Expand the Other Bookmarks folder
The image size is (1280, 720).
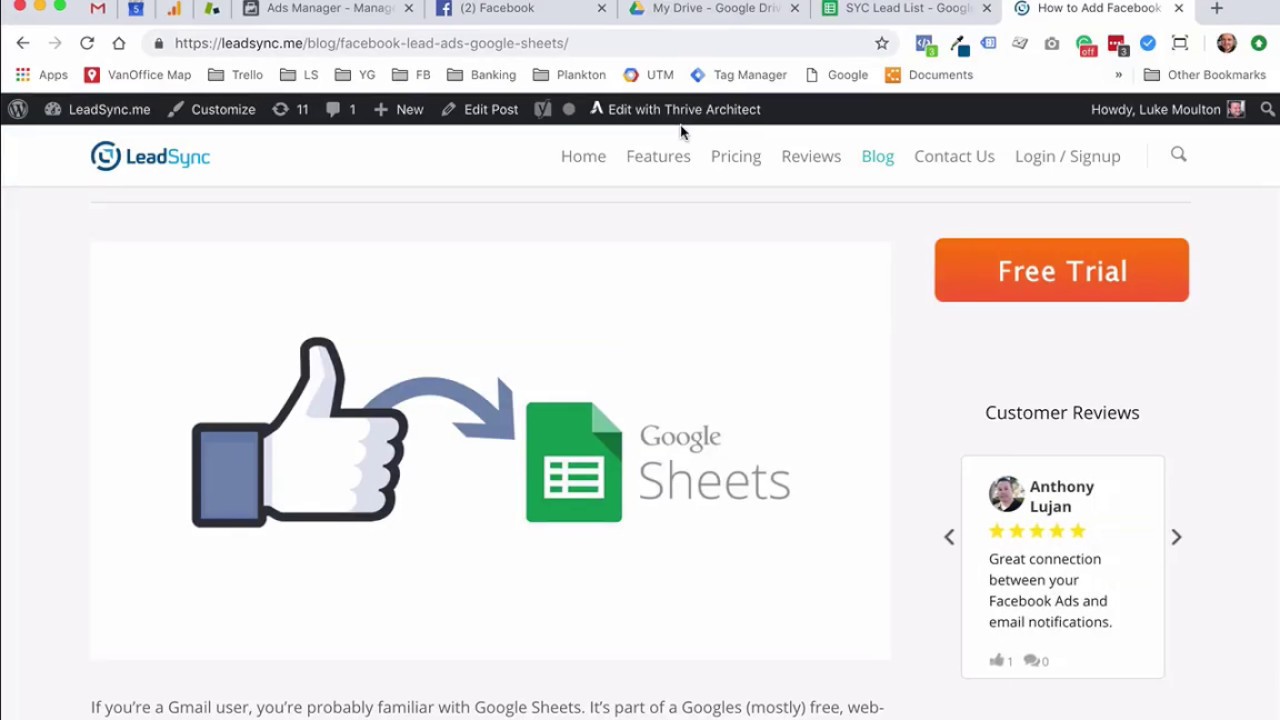(x=1205, y=75)
